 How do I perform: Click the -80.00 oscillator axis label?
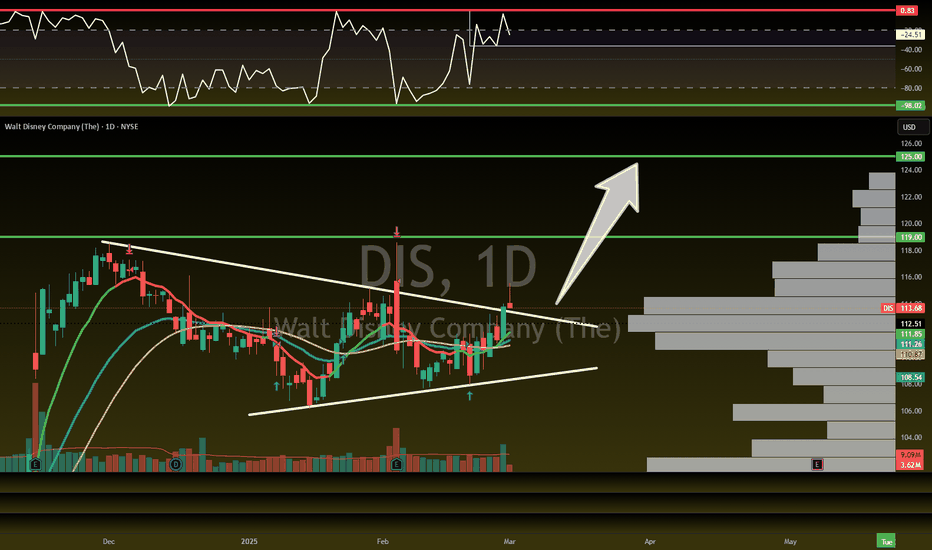pos(911,88)
